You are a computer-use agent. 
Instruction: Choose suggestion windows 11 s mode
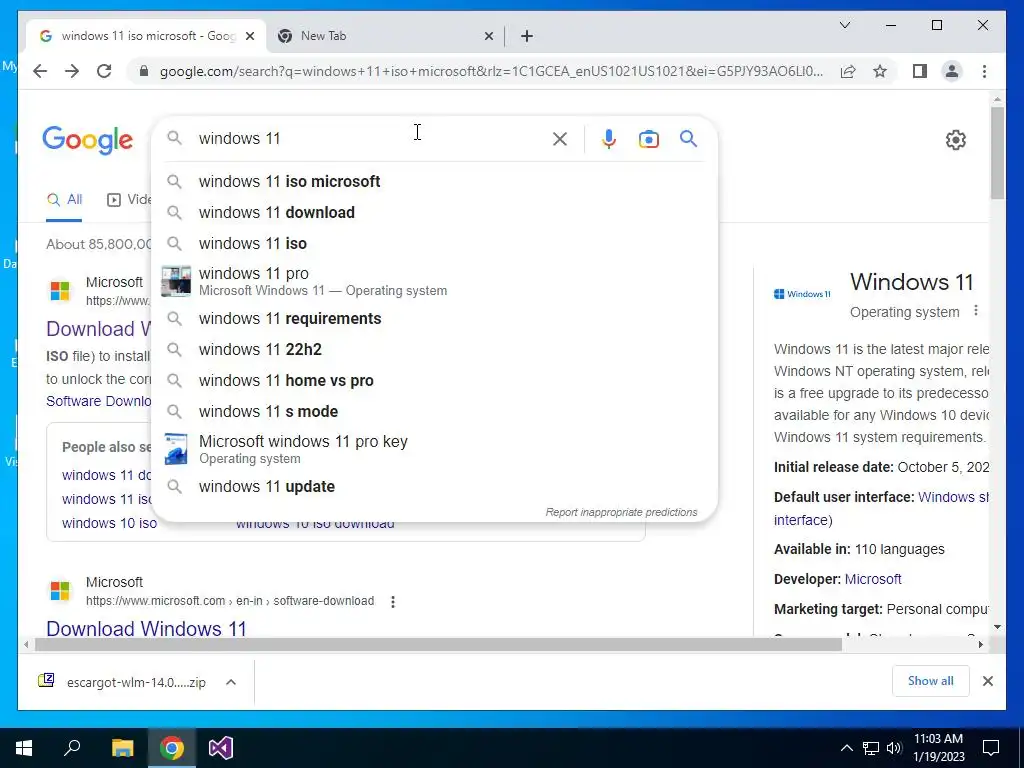[434, 411]
